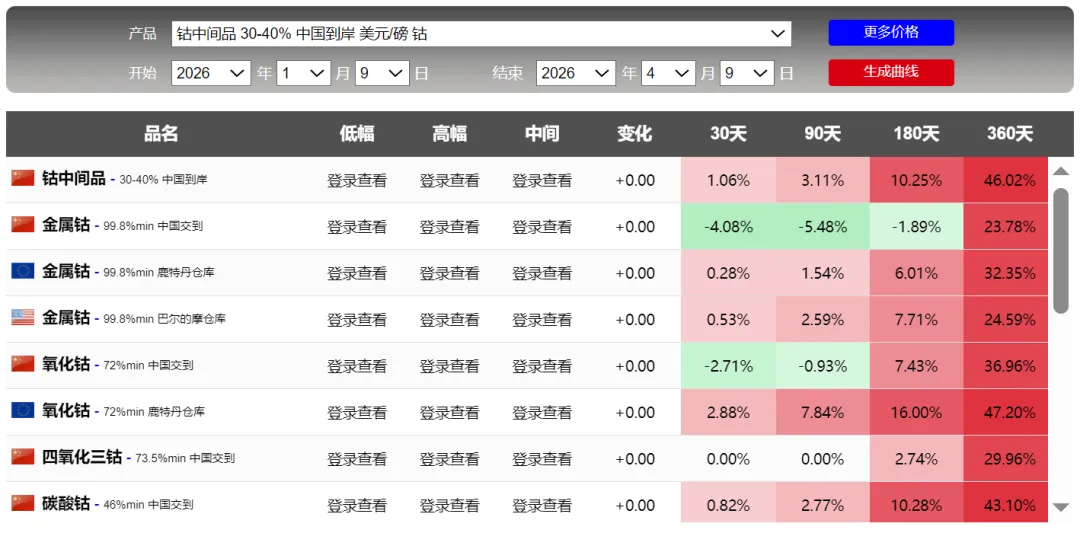This screenshot has width=1080, height=533.
Task: Click the 46.02% red heatmap cell
Action: click(x=1010, y=180)
